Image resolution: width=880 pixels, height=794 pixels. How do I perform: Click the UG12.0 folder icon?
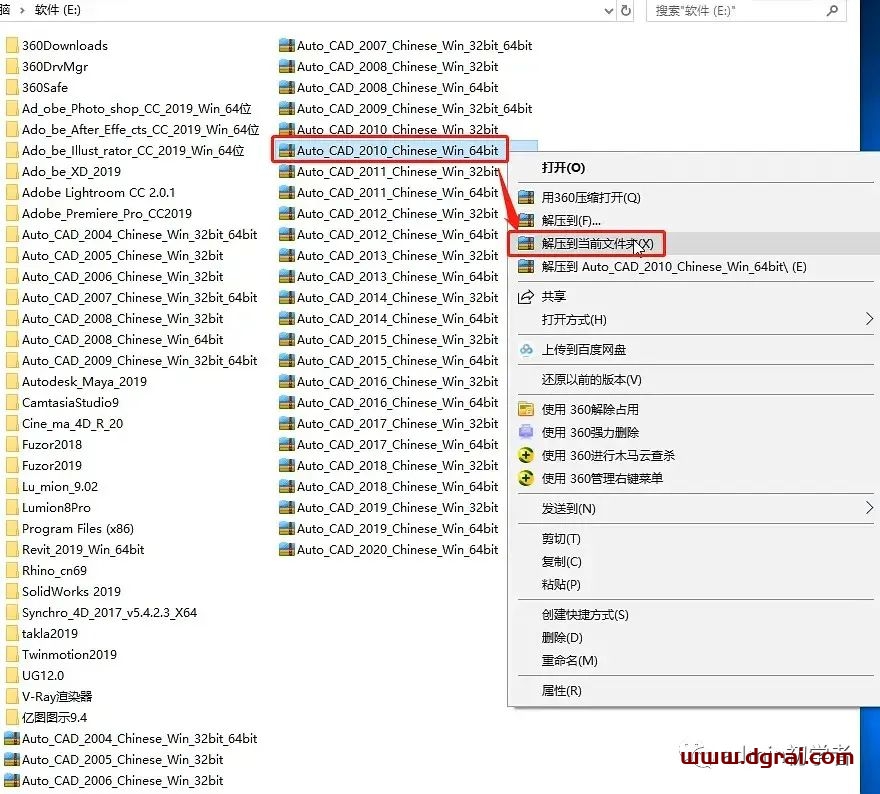(12, 675)
